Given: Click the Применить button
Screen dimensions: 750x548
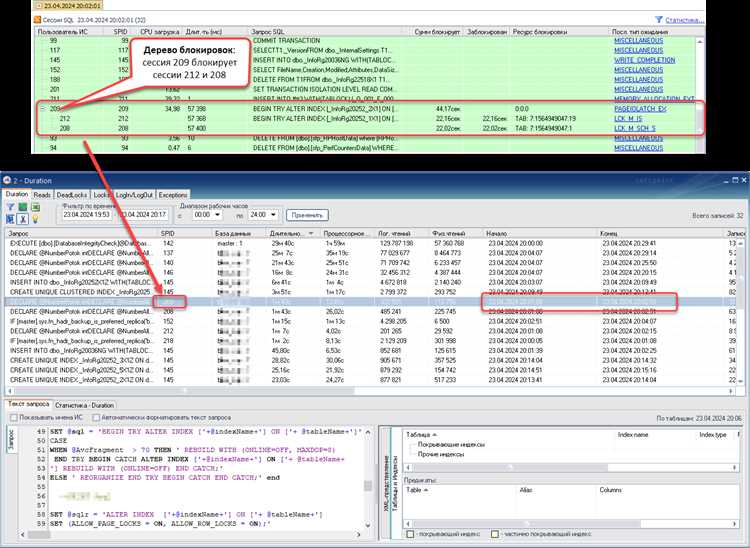Looking at the screenshot, I should [307, 215].
